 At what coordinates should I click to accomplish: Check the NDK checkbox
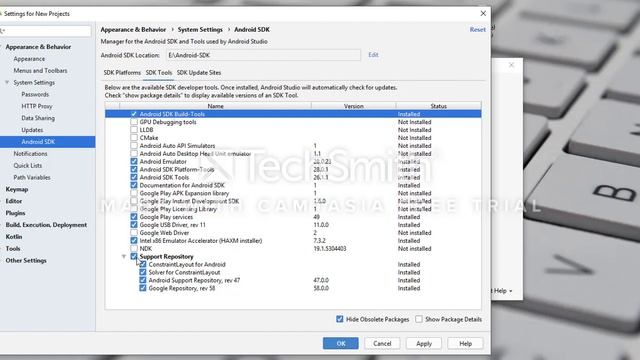tap(134, 249)
